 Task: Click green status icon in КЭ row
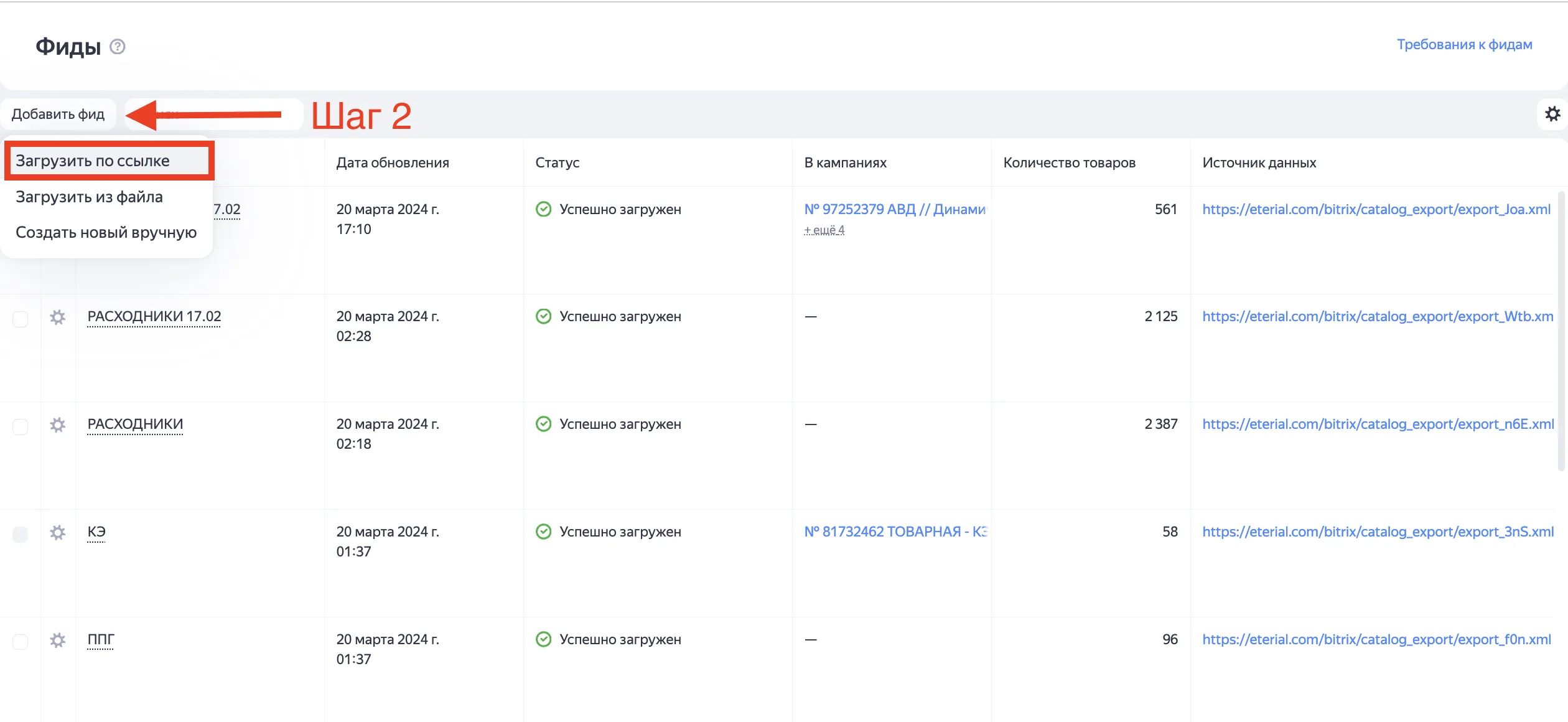[x=543, y=532]
